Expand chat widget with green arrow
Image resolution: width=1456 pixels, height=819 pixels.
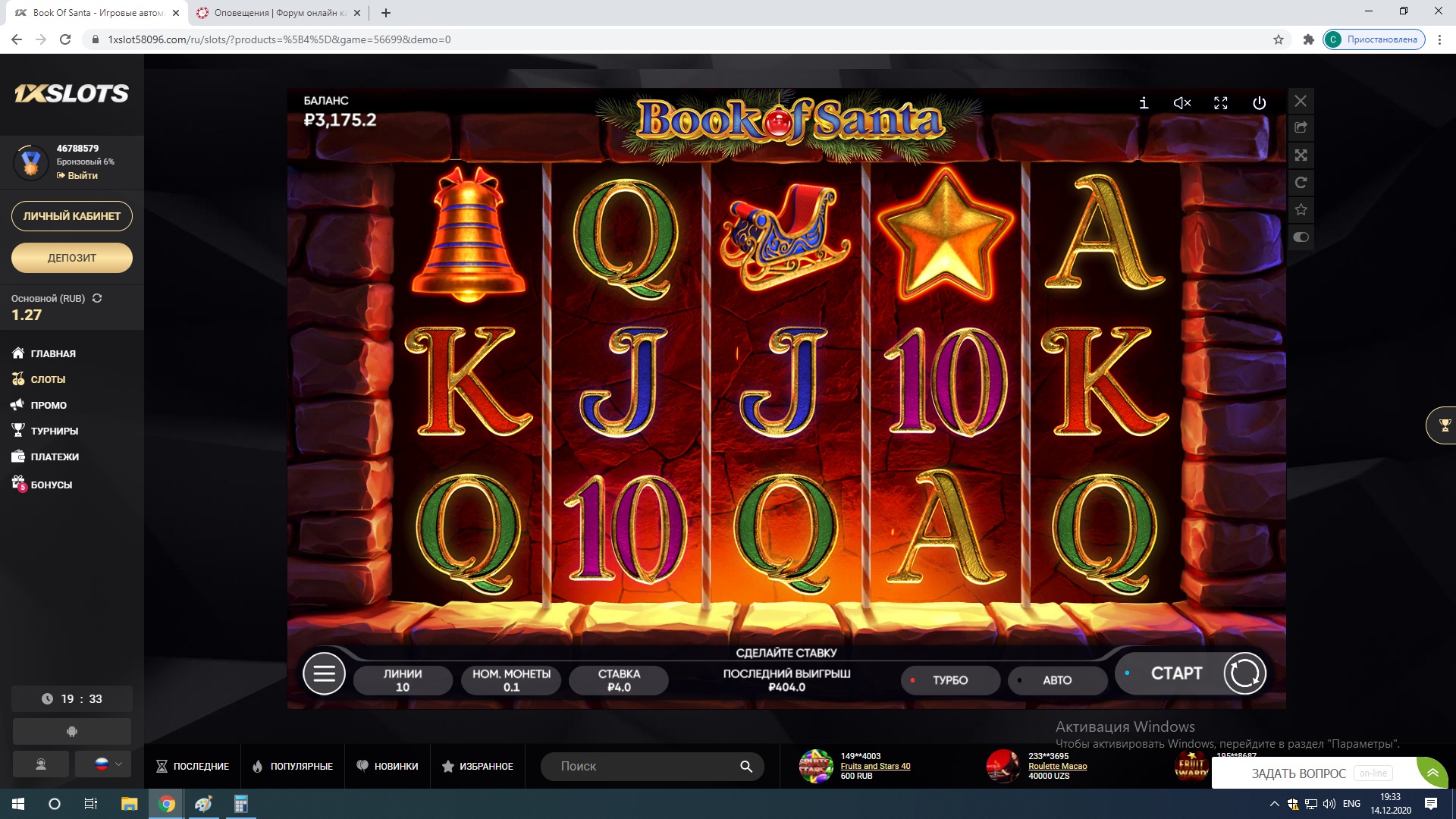(1432, 773)
